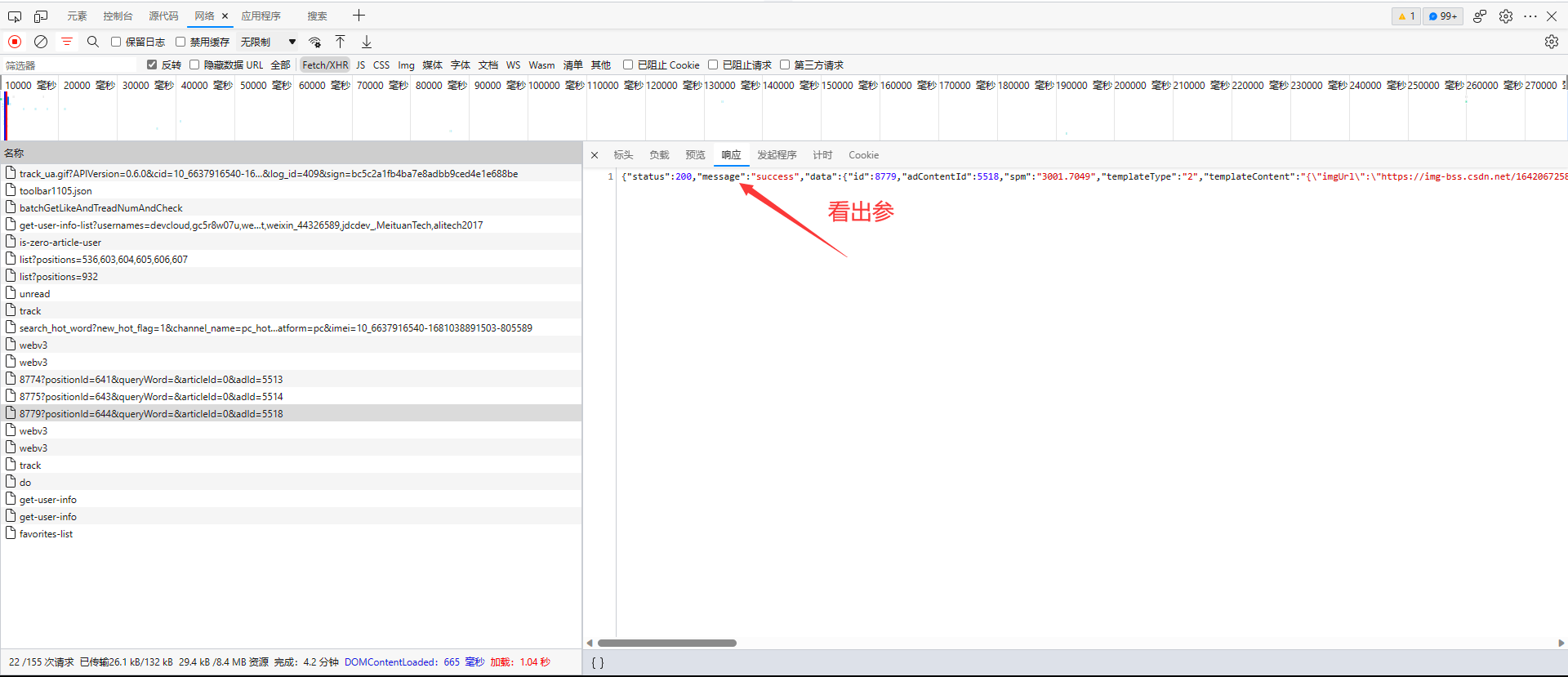Click export HAR download arrow
This screenshot has height=677, width=1568.
[367, 42]
